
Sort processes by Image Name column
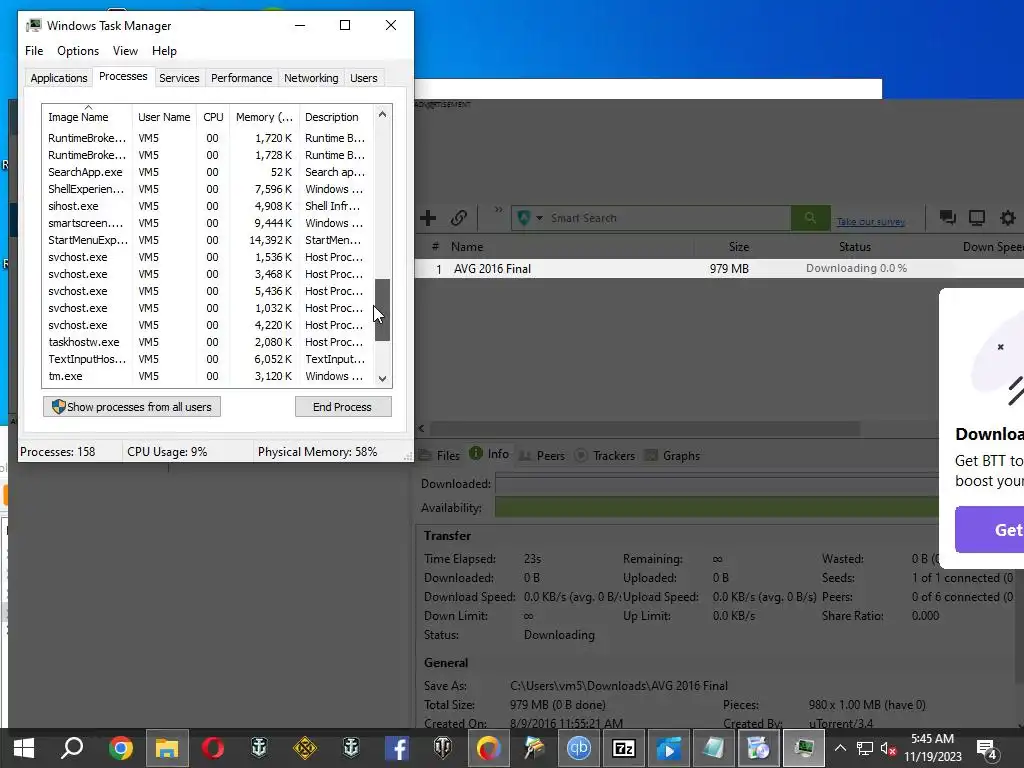87,117
